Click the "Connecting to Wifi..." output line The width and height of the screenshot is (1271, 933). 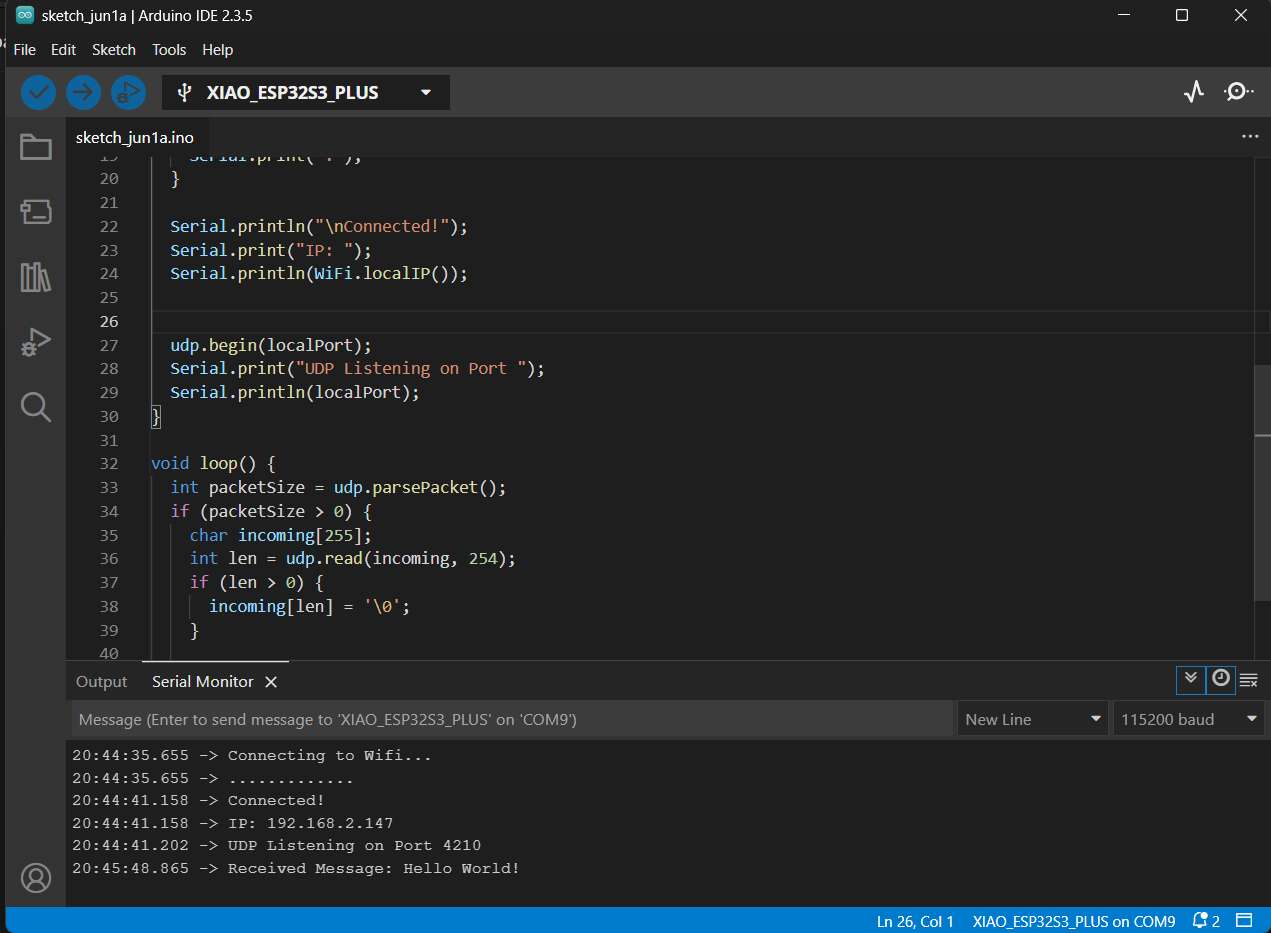tap(252, 756)
